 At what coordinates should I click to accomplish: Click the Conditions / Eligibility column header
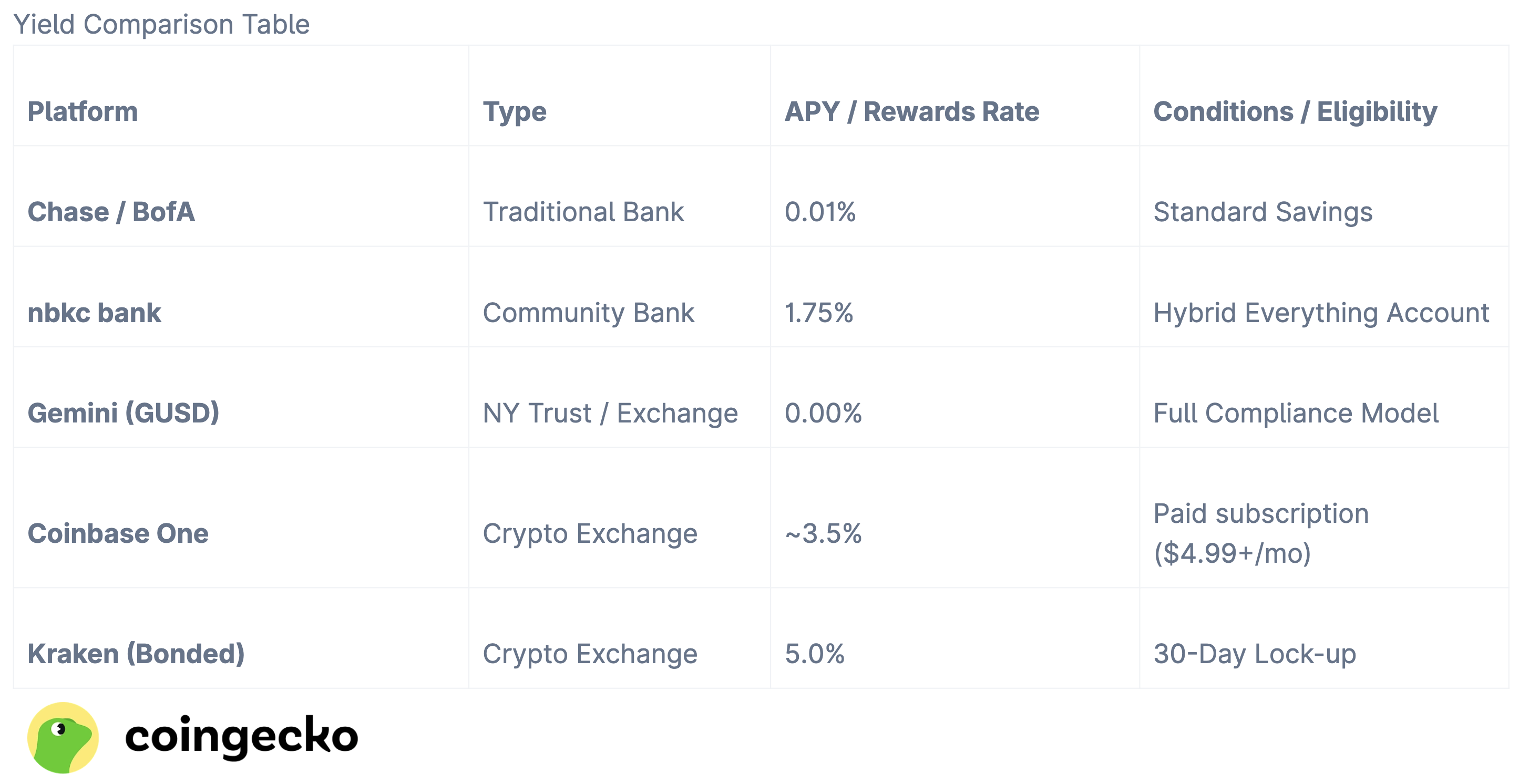[x=1295, y=111]
